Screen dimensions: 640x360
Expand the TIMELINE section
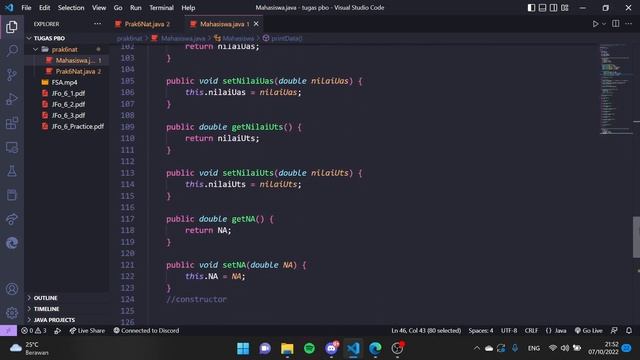tap(46, 309)
